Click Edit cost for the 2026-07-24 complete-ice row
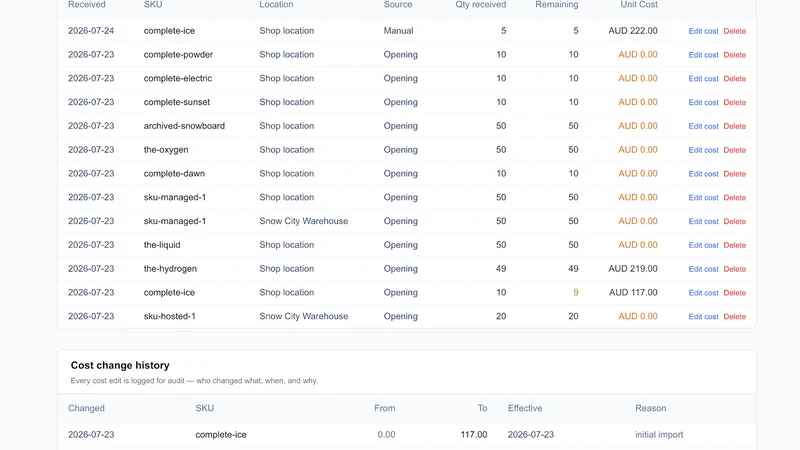Image resolution: width=800 pixels, height=450 pixels. pos(703,31)
